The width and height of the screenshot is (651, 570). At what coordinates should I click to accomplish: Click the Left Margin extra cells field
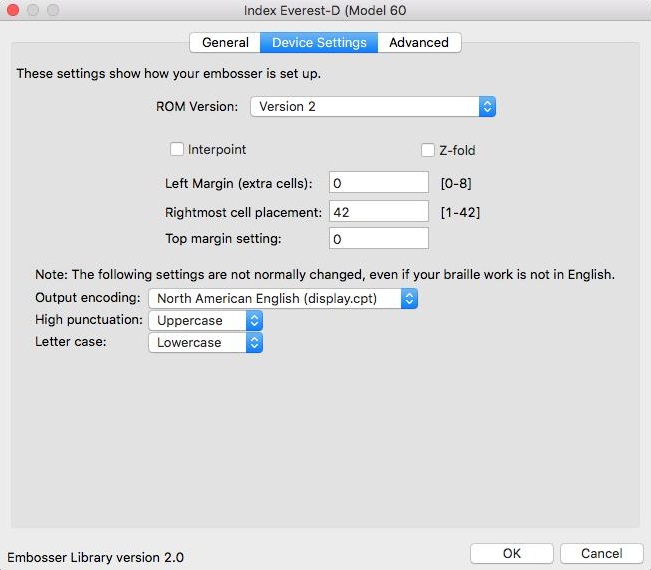pyautogui.click(x=378, y=183)
